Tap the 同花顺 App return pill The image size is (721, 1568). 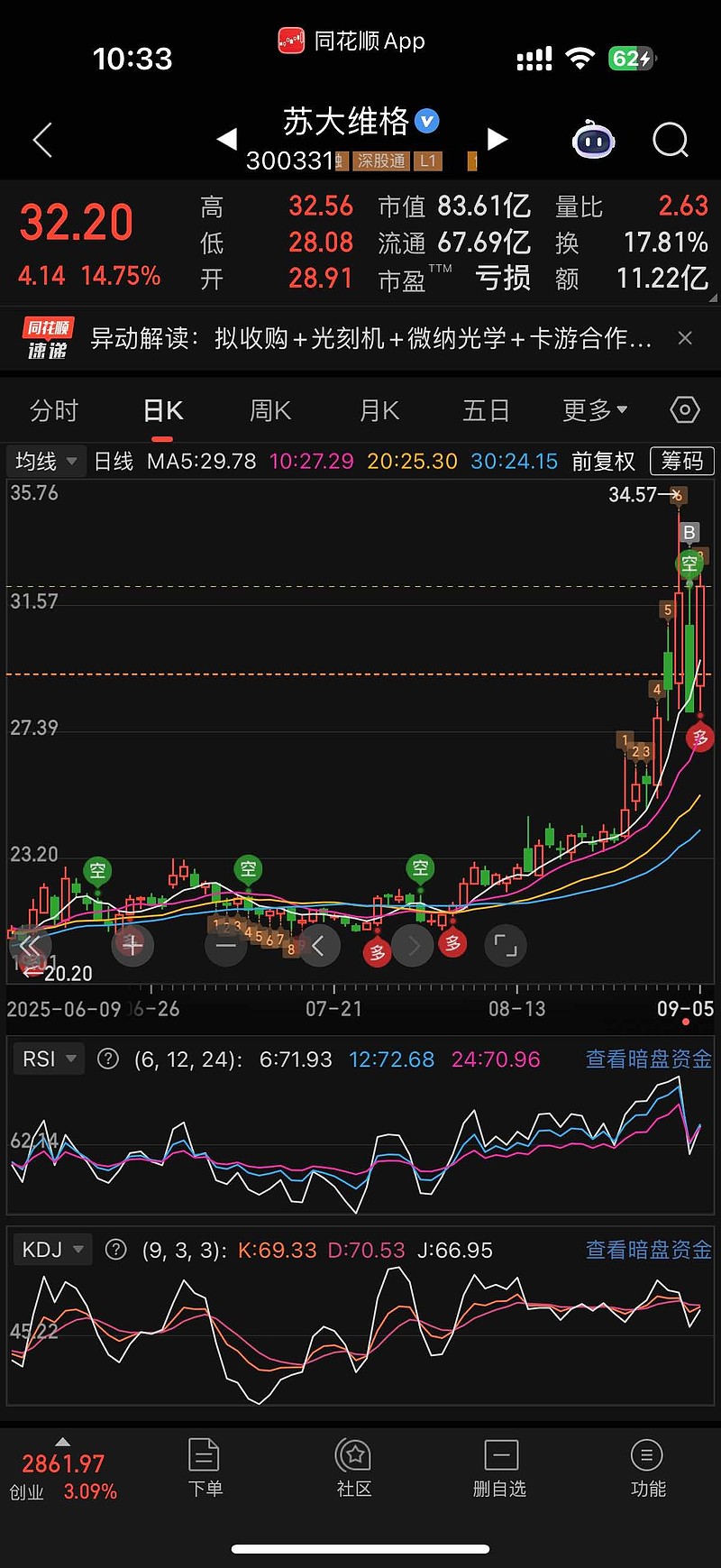tap(351, 41)
